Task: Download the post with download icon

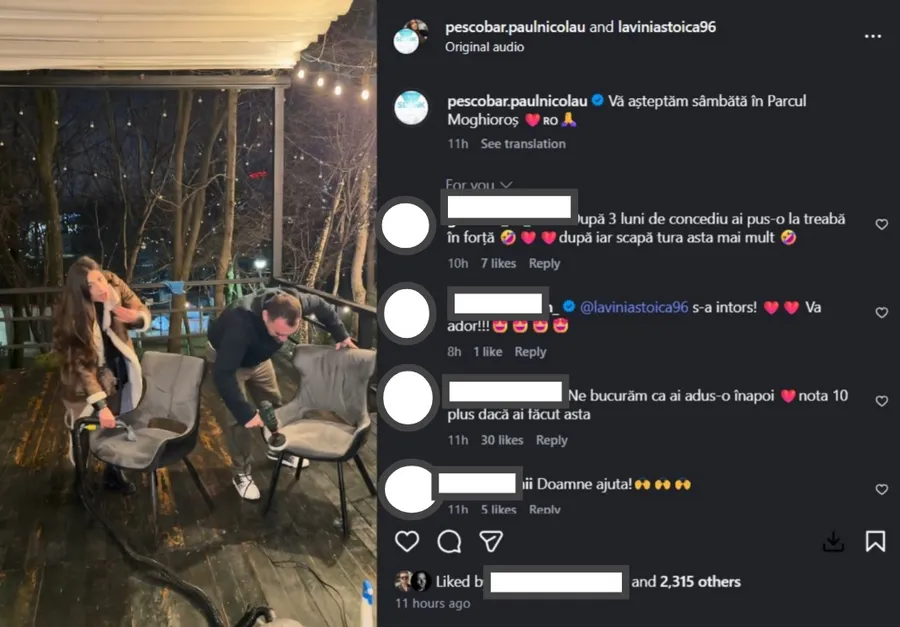Action: 833,541
